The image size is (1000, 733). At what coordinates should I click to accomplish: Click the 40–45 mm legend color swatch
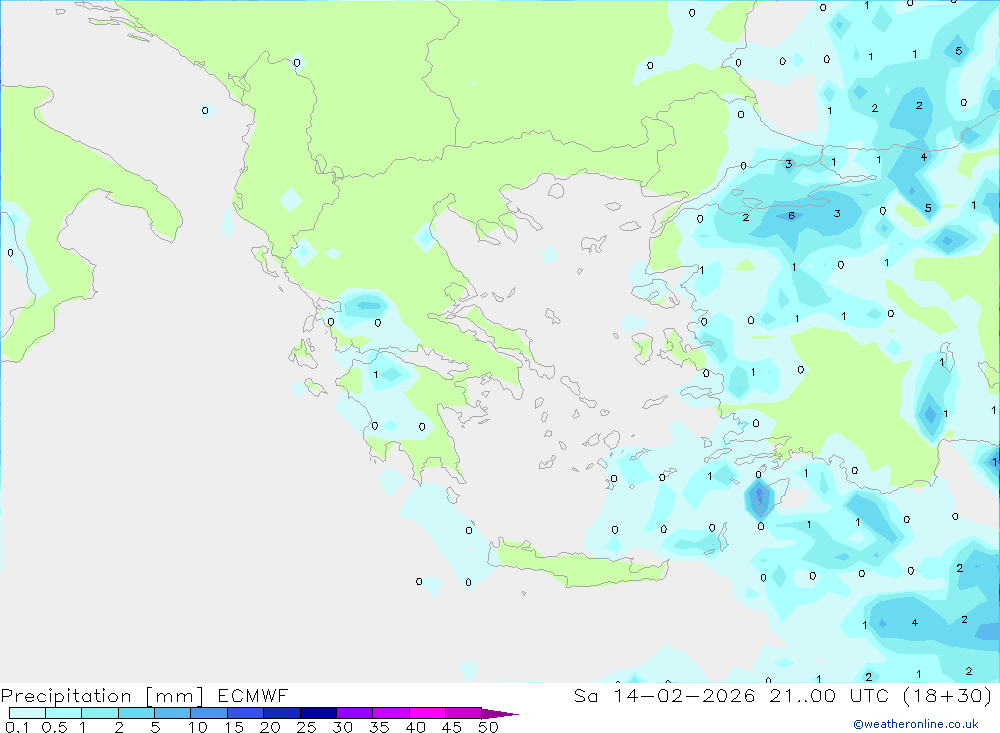(427, 713)
